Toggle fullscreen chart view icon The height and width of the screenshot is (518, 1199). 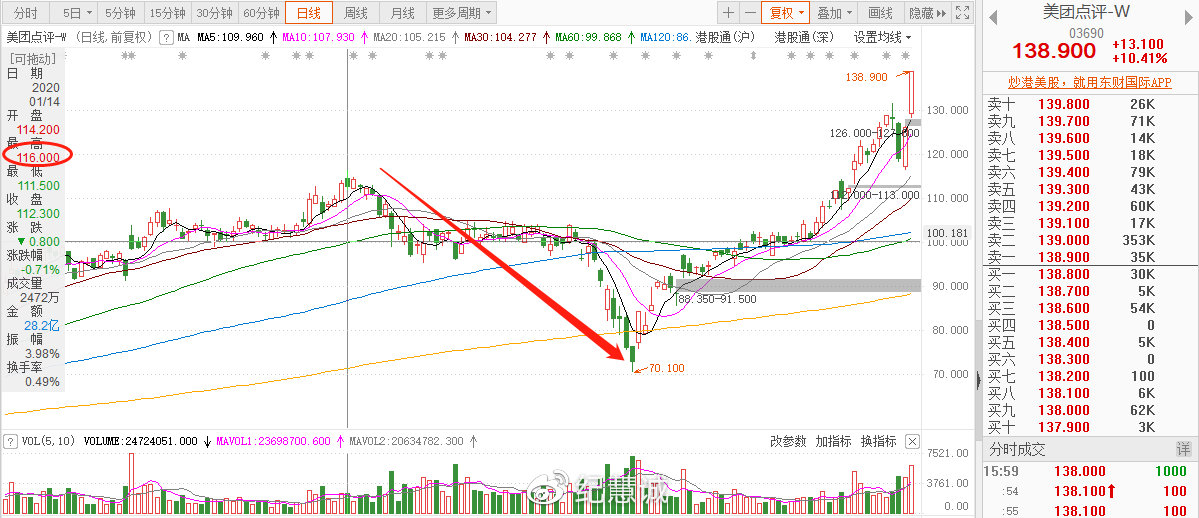[963, 12]
